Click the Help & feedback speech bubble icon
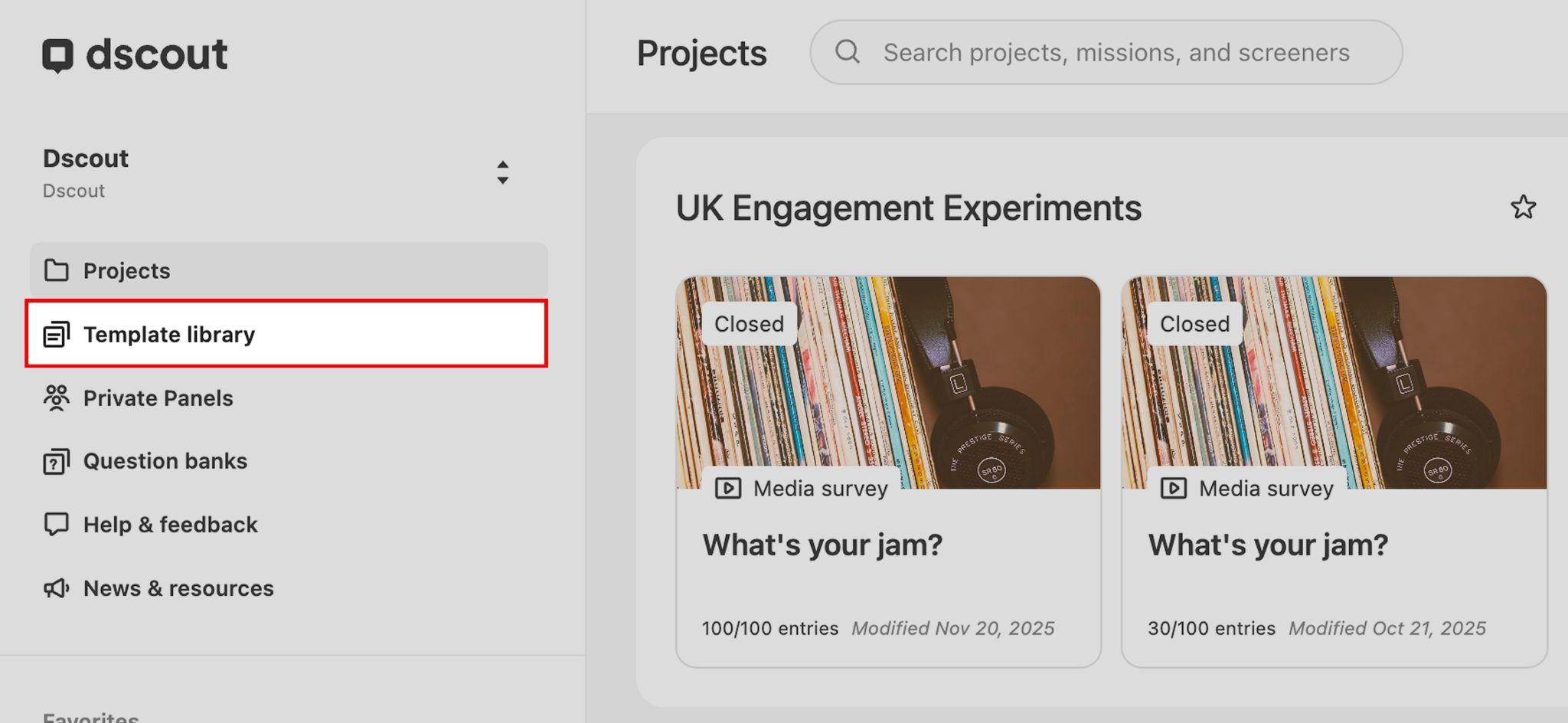Image resolution: width=1568 pixels, height=723 pixels. (x=56, y=525)
